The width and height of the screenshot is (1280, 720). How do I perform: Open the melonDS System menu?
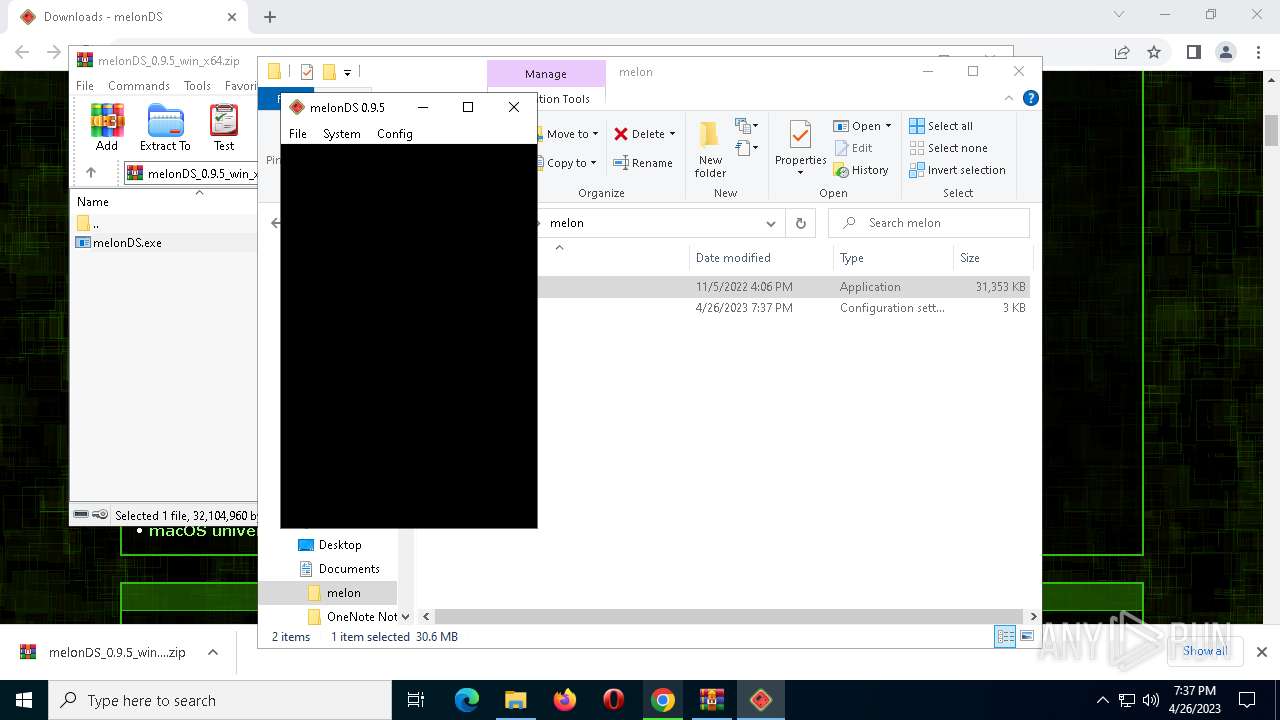341,134
